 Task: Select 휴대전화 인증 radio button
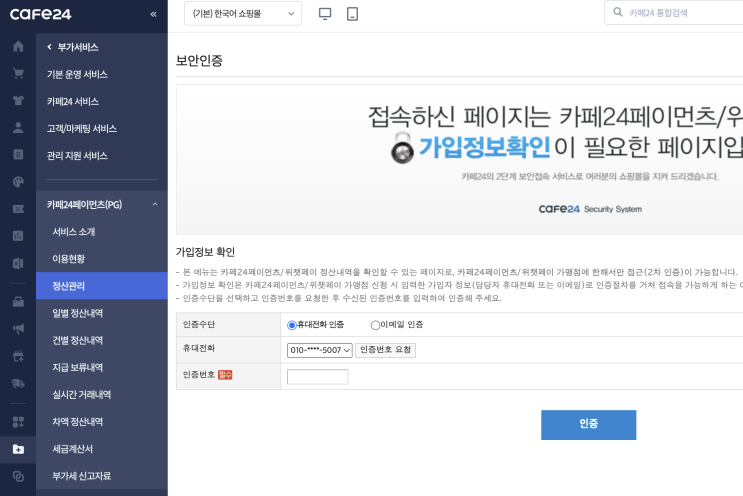[x=292, y=325]
